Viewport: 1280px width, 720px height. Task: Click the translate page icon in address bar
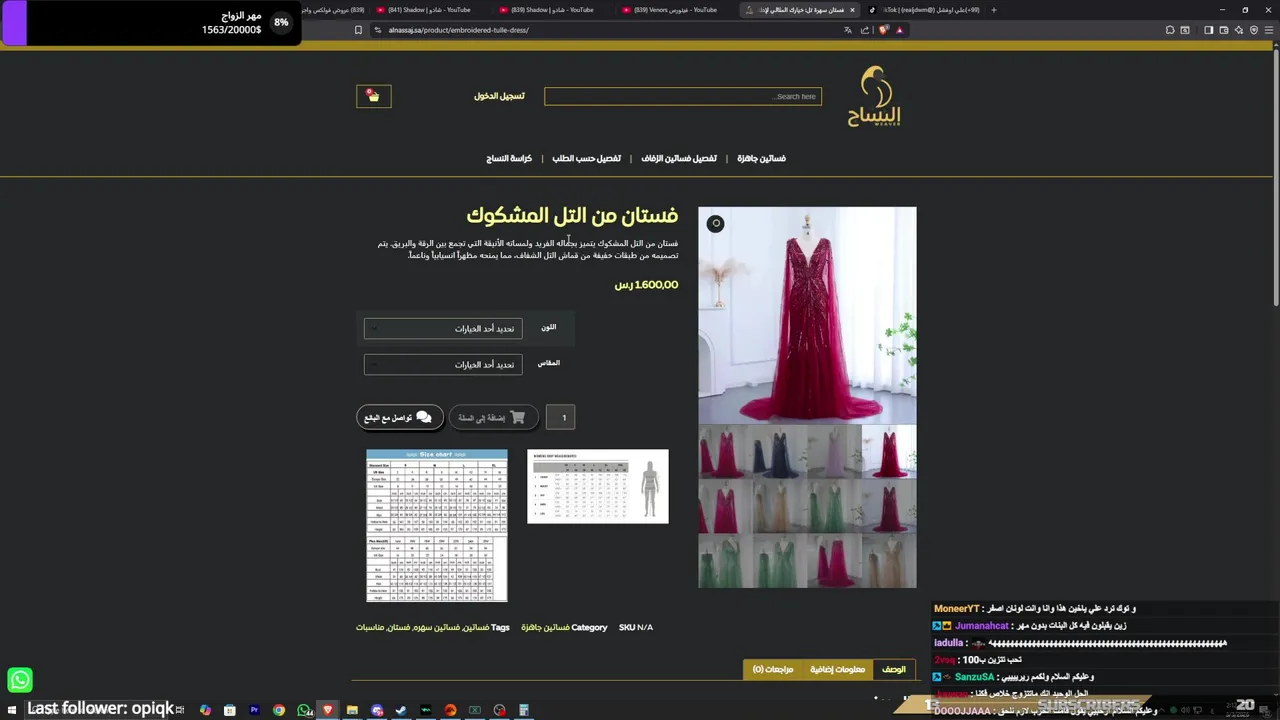click(x=848, y=30)
